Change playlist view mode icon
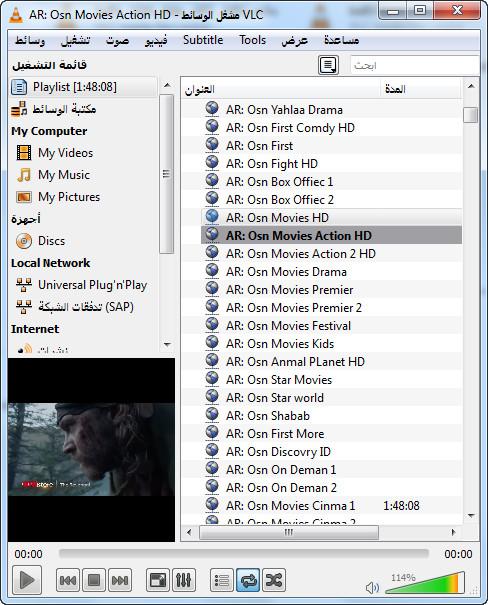Image resolution: width=488 pixels, height=605 pixels. point(328,65)
